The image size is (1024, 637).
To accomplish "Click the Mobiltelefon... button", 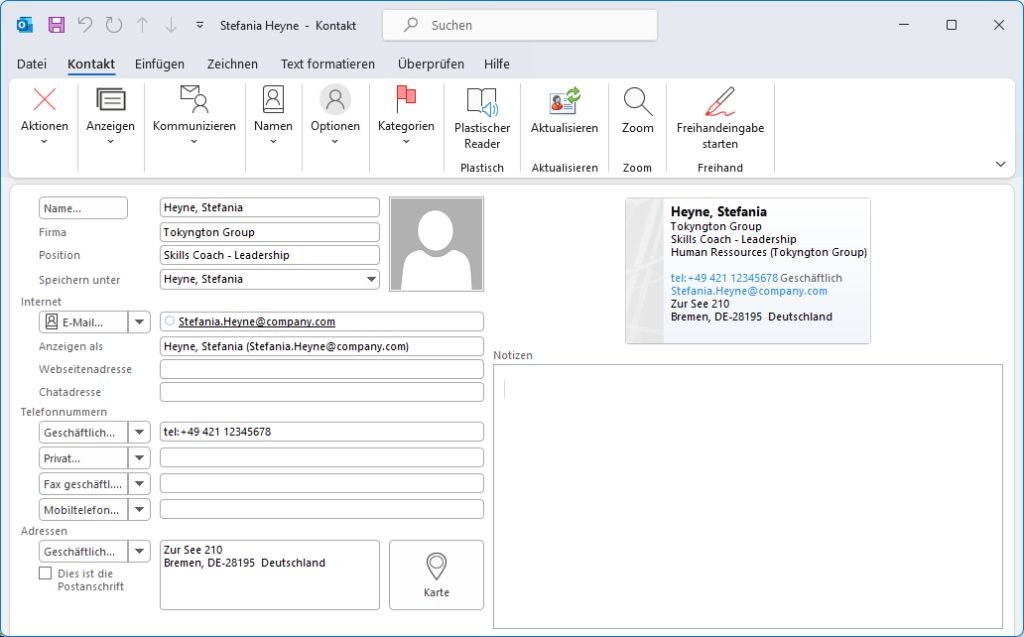I will pos(83,510).
